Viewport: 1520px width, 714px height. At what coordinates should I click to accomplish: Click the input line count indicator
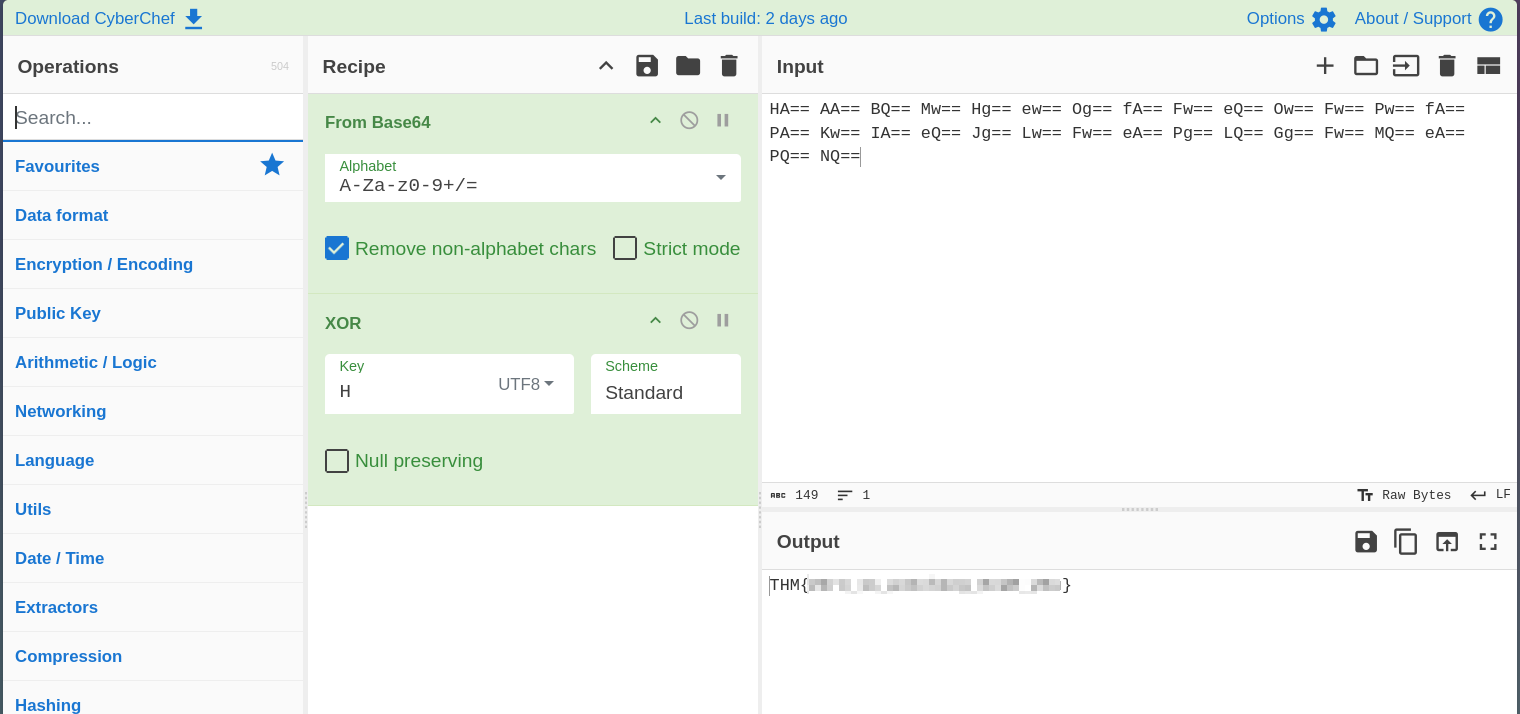[853, 495]
